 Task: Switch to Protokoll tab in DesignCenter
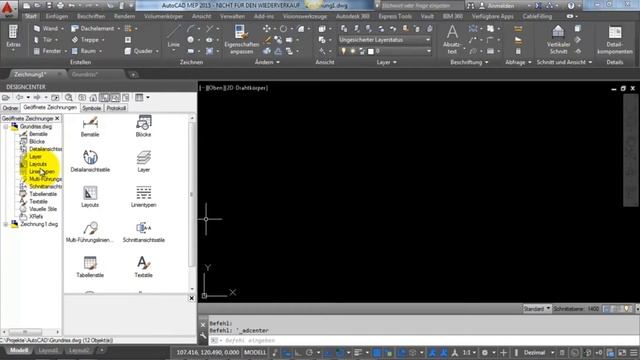pyautogui.click(x=116, y=108)
